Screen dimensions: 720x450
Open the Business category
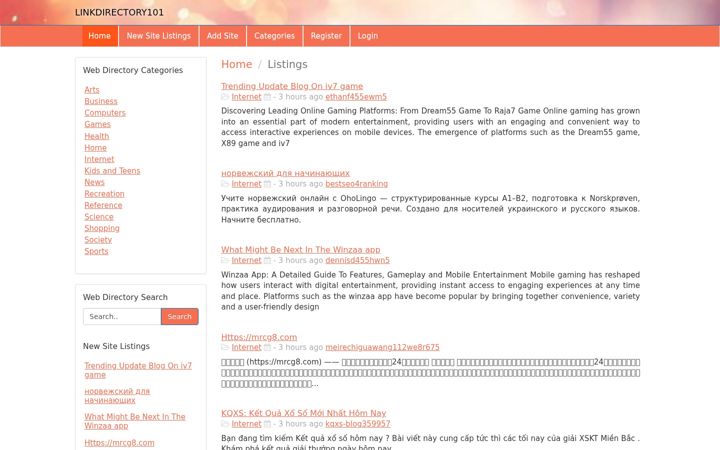(x=101, y=101)
